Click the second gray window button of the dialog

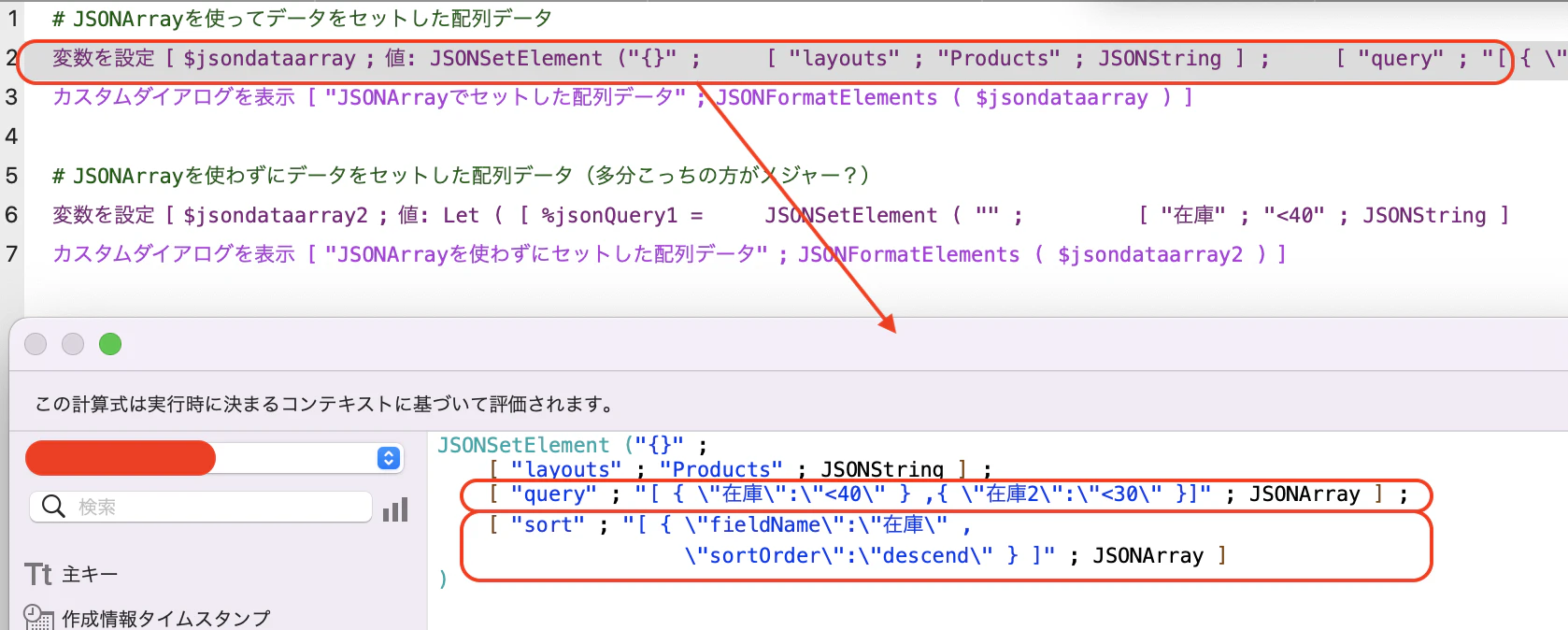73,344
